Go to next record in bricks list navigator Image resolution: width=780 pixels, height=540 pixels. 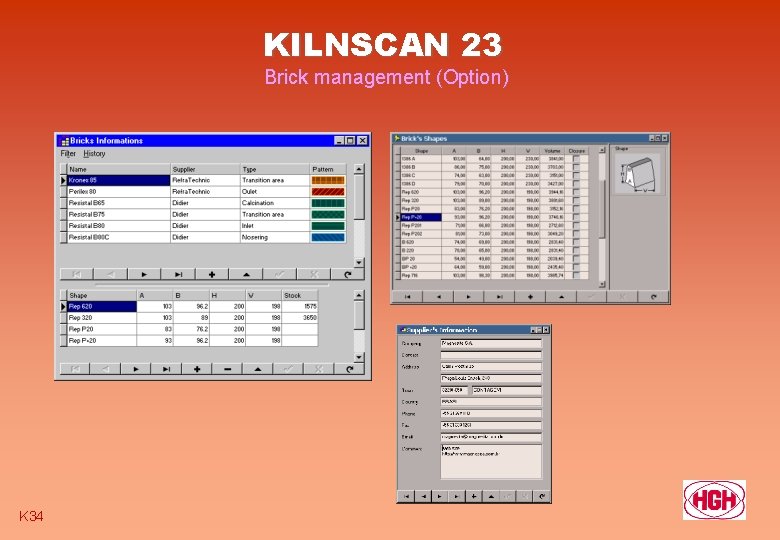point(144,274)
